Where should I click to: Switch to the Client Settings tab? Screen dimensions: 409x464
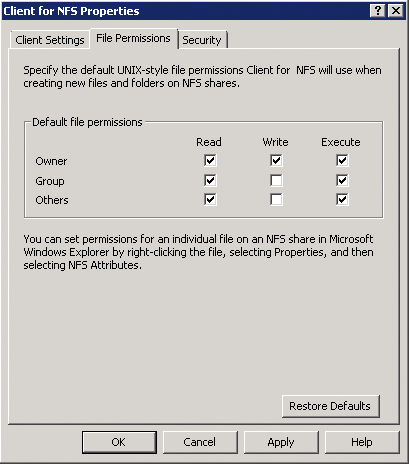coord(50,40)
